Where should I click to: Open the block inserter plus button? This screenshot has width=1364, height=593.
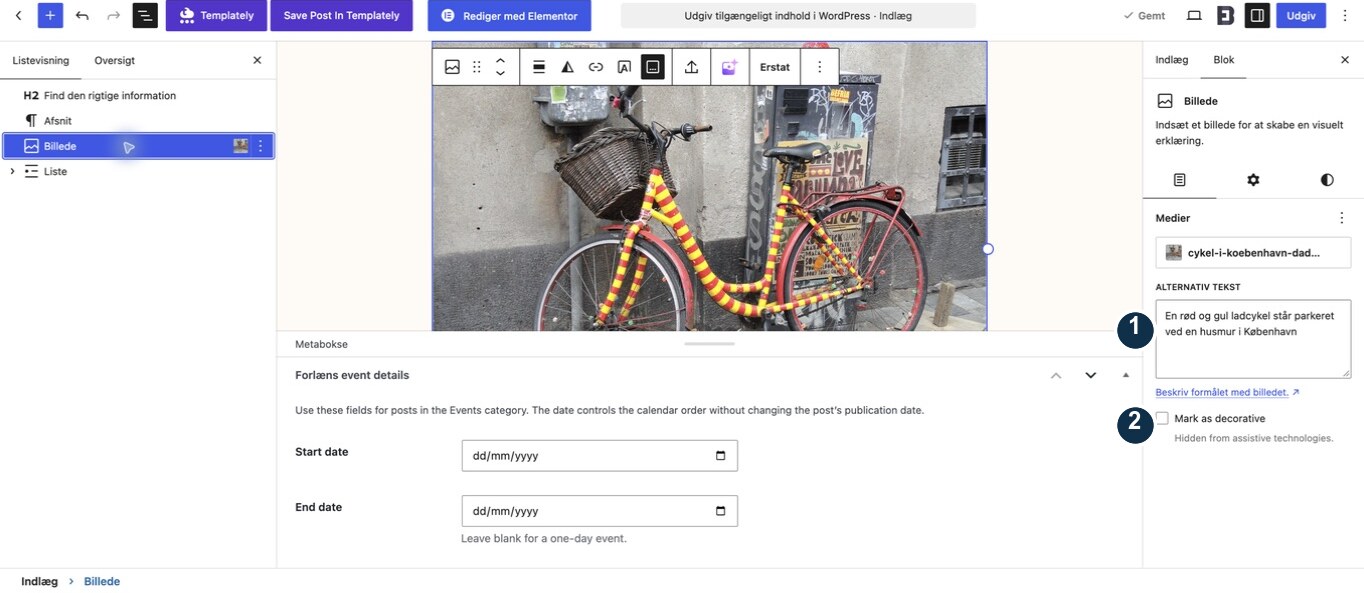(50, 15)
